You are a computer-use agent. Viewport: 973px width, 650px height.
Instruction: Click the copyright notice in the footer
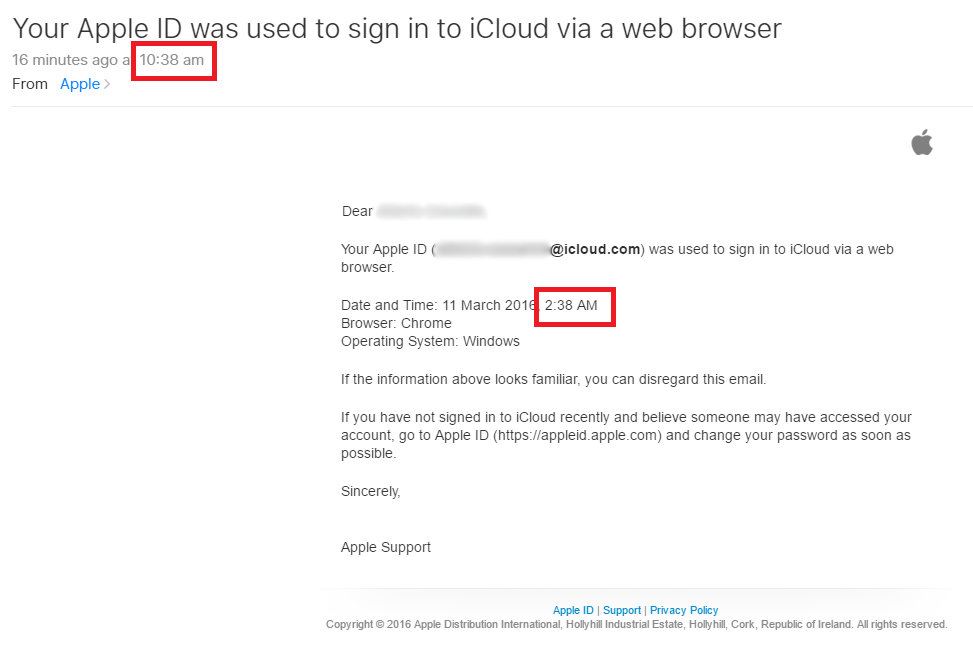coord(636,624)
